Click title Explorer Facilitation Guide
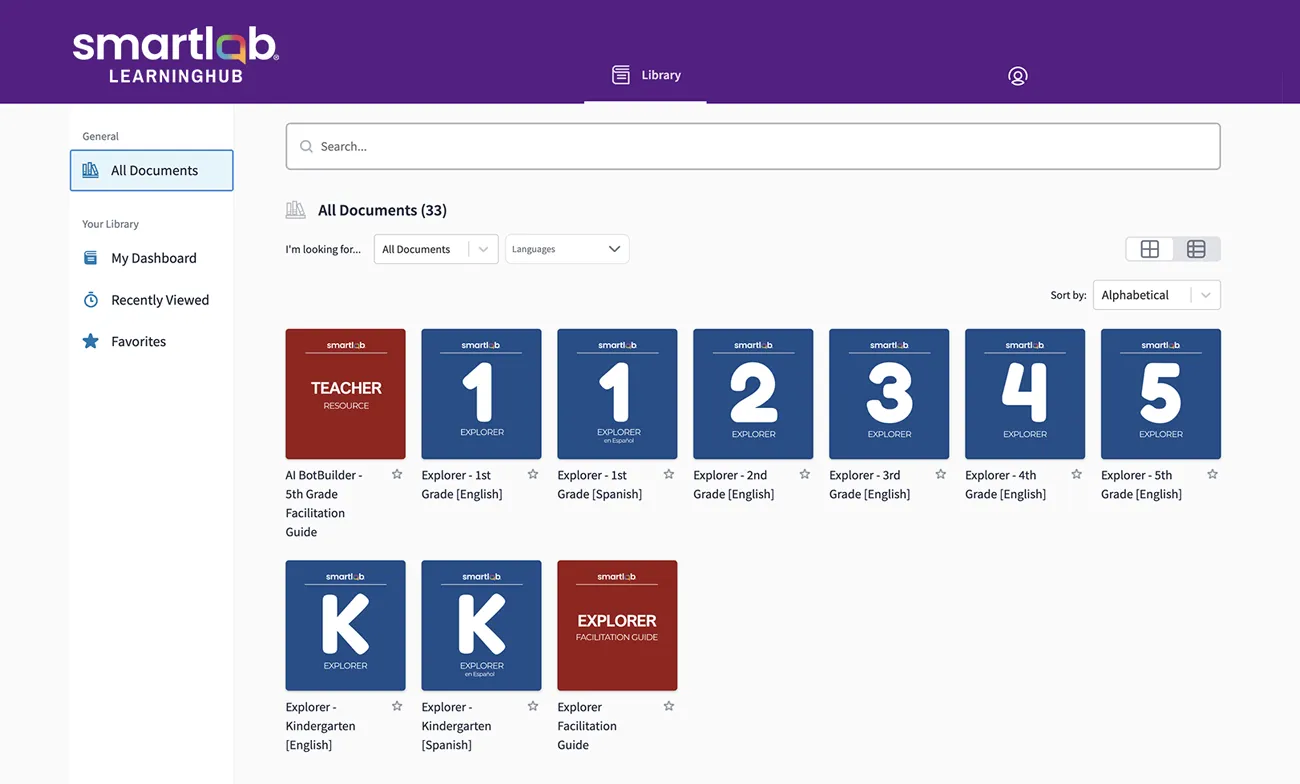Screen dimensions: 1300x784 coord(587,726)
